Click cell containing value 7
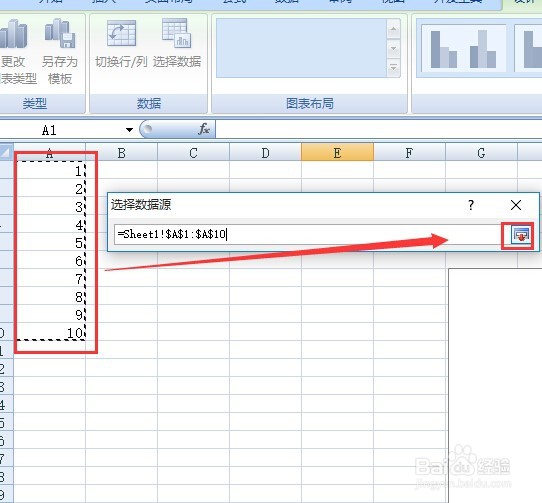The image size is (542, 503). 49,278
